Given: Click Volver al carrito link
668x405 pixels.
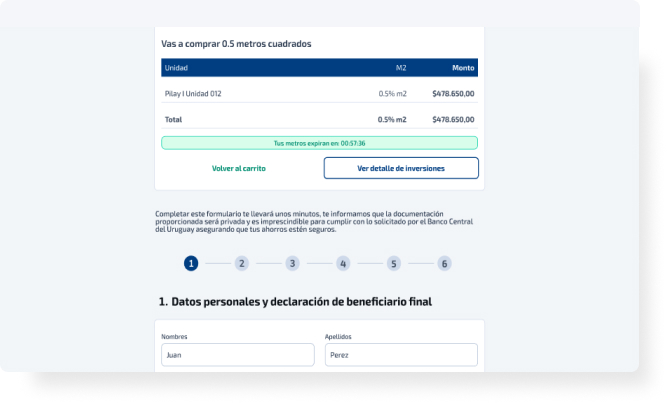Looking at the screenshot, I should pyautogui.click(x=239, y=168).
